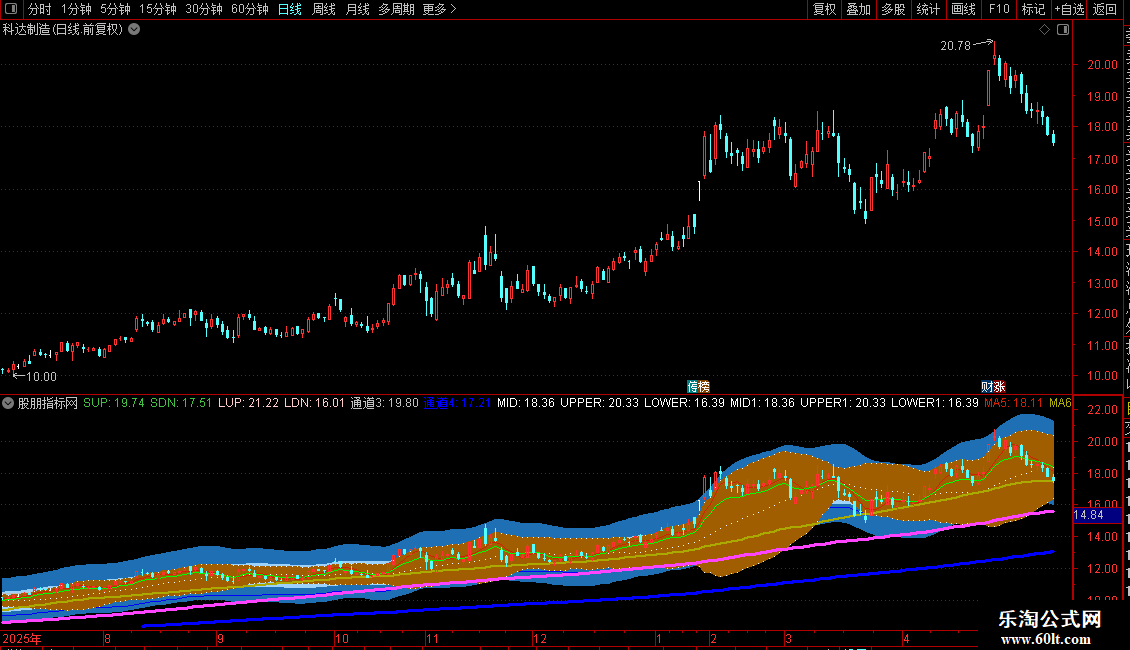Expand the 更多 periods menu
Viewport: 1130px width, 650px height.
[x=439, y=9]
